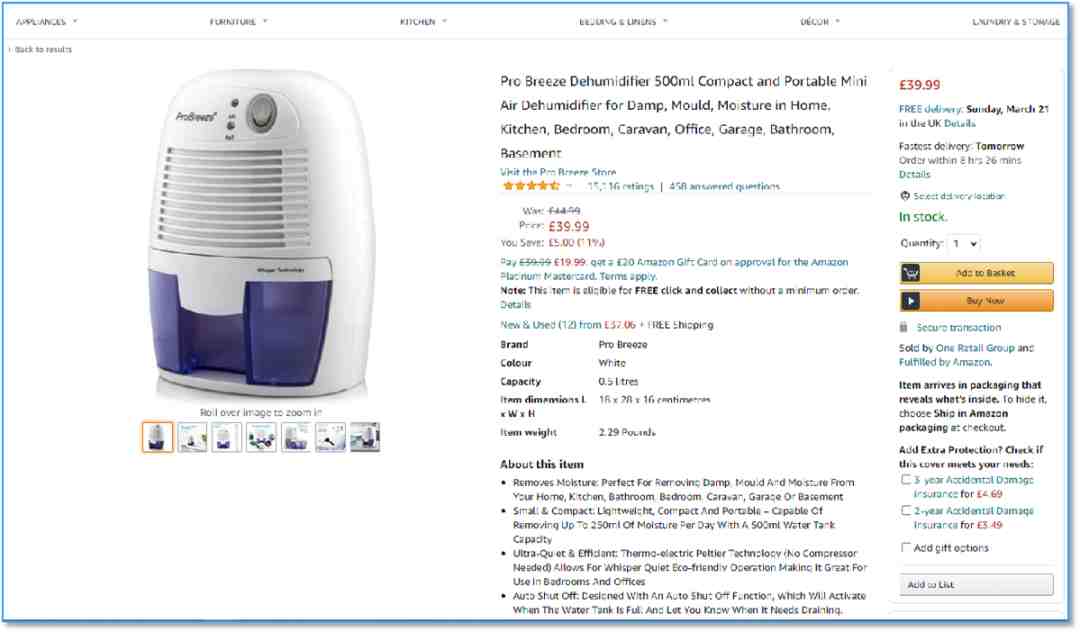Go back to results link
This screenshot has height=632, width=1080.
click(41, 50)
